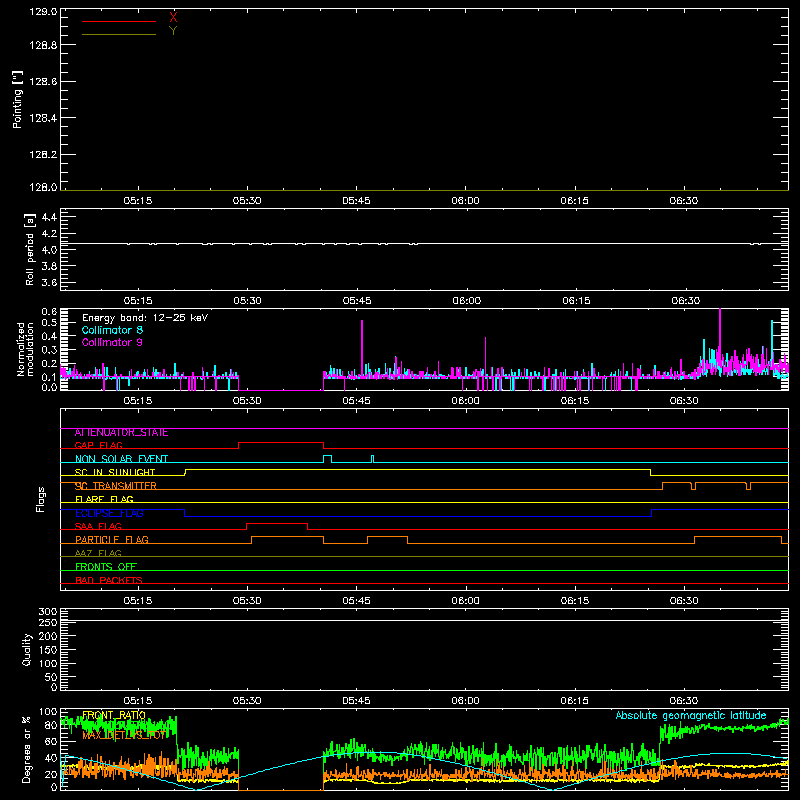Click the SAA_FLAG label
Viewport: 800px width, 800px height.
[98, 526]
